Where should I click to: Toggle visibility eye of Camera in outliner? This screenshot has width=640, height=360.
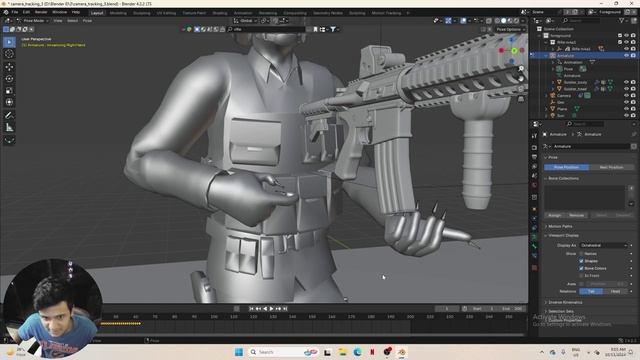tap(627, 96)
